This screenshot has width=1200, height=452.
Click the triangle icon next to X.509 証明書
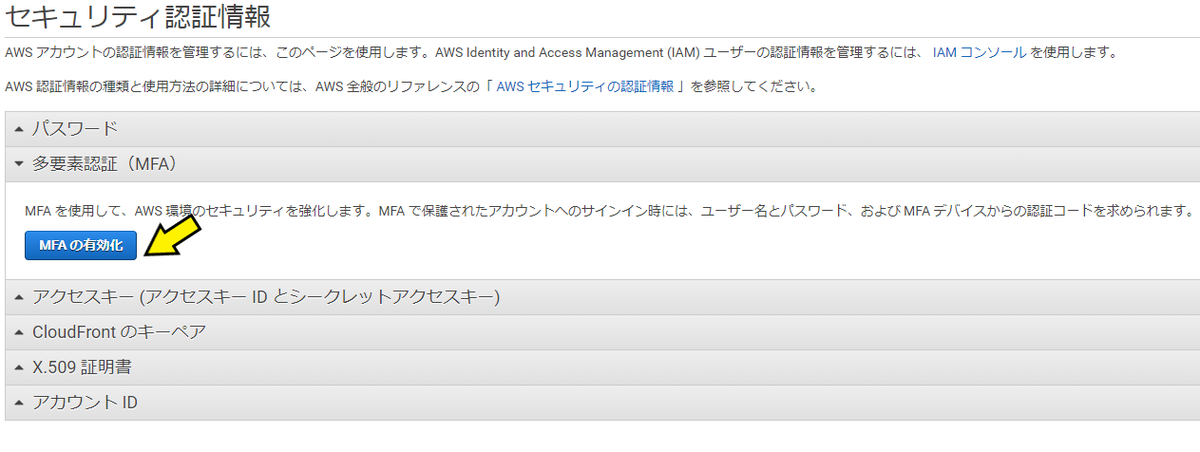click(x=19, y=367)
